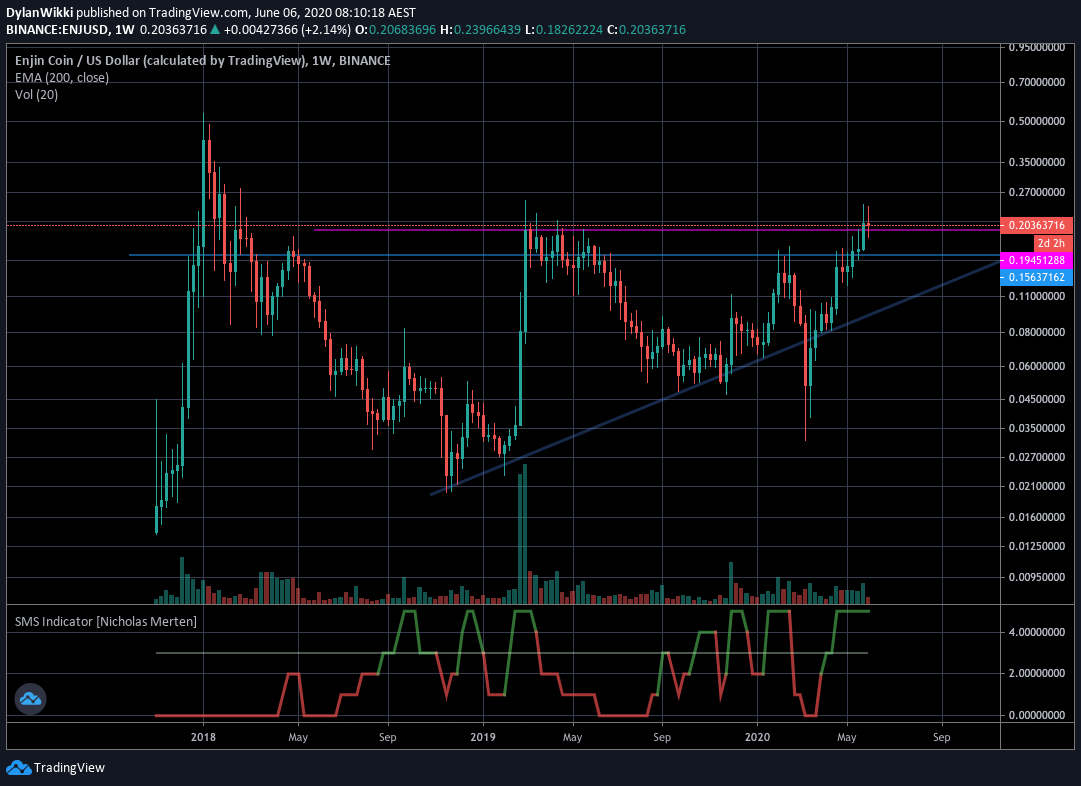Click the 0.50000000 price axis tick
1081x786 pixels.
point(1037,121)
